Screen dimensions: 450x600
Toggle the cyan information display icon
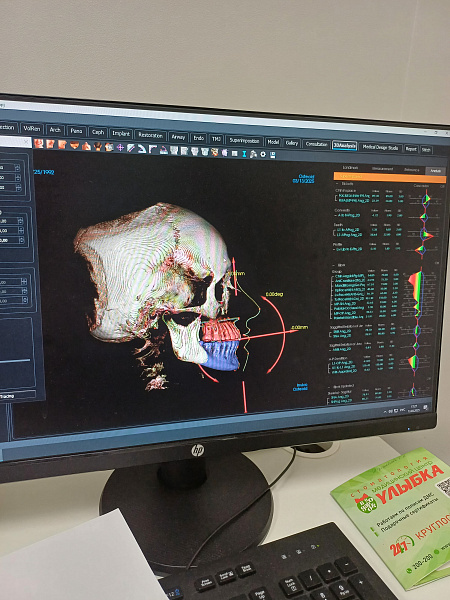point(244,154)
